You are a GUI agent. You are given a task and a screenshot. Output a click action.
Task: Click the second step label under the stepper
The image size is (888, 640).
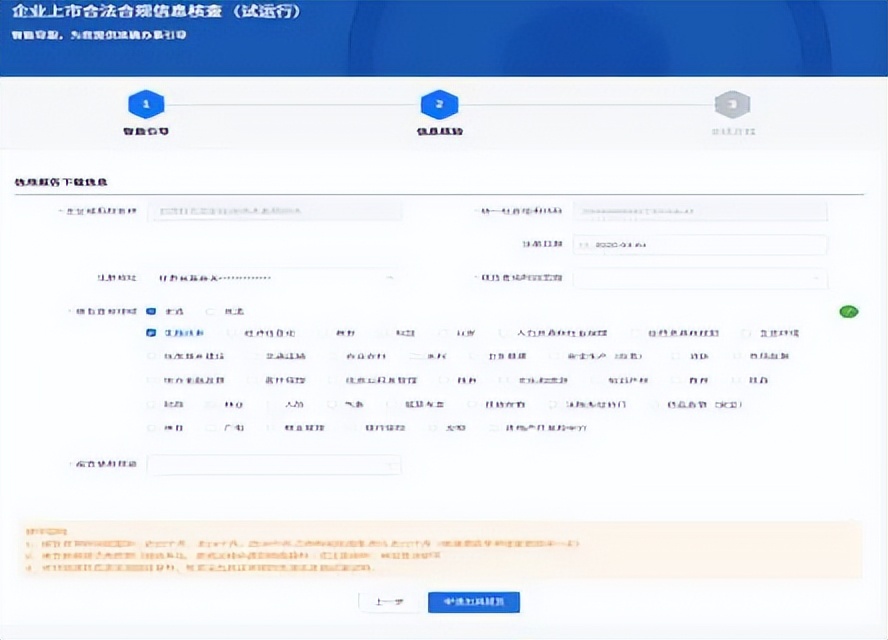439,132
